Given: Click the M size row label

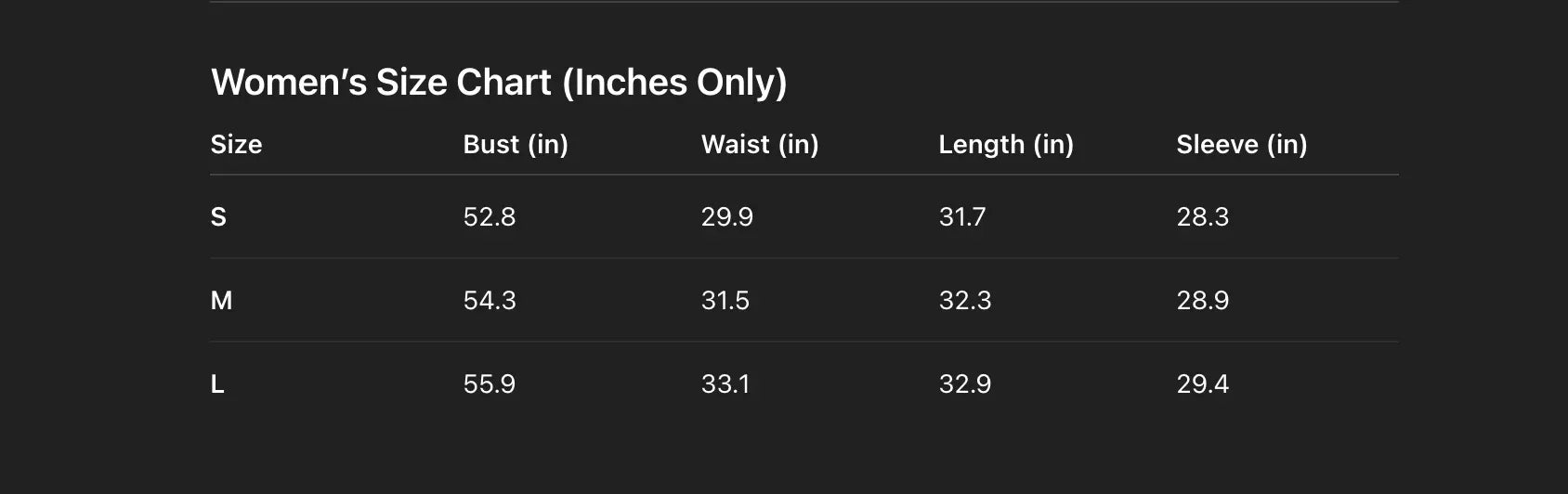Looking at the screenshot, I should point(221,301).
